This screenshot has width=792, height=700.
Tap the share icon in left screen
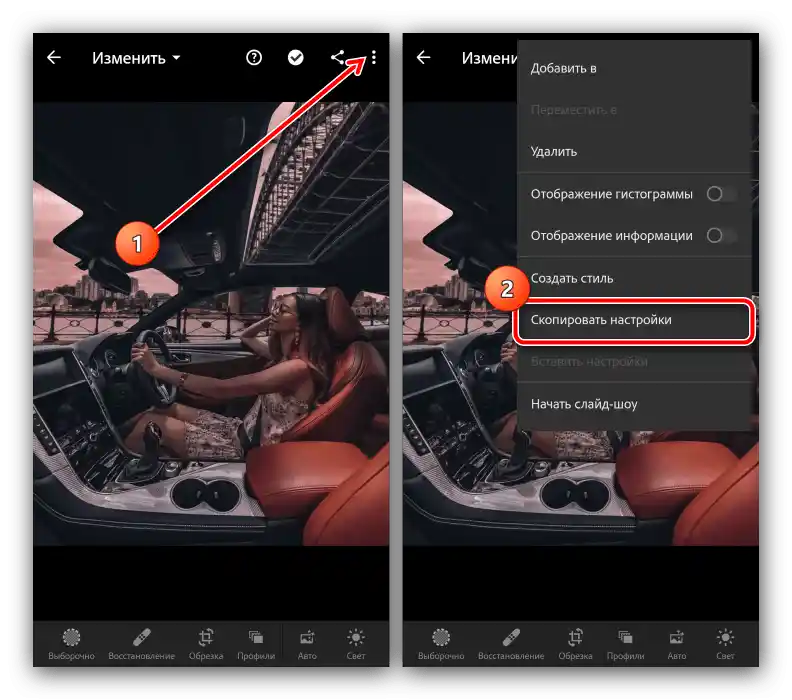337,58
